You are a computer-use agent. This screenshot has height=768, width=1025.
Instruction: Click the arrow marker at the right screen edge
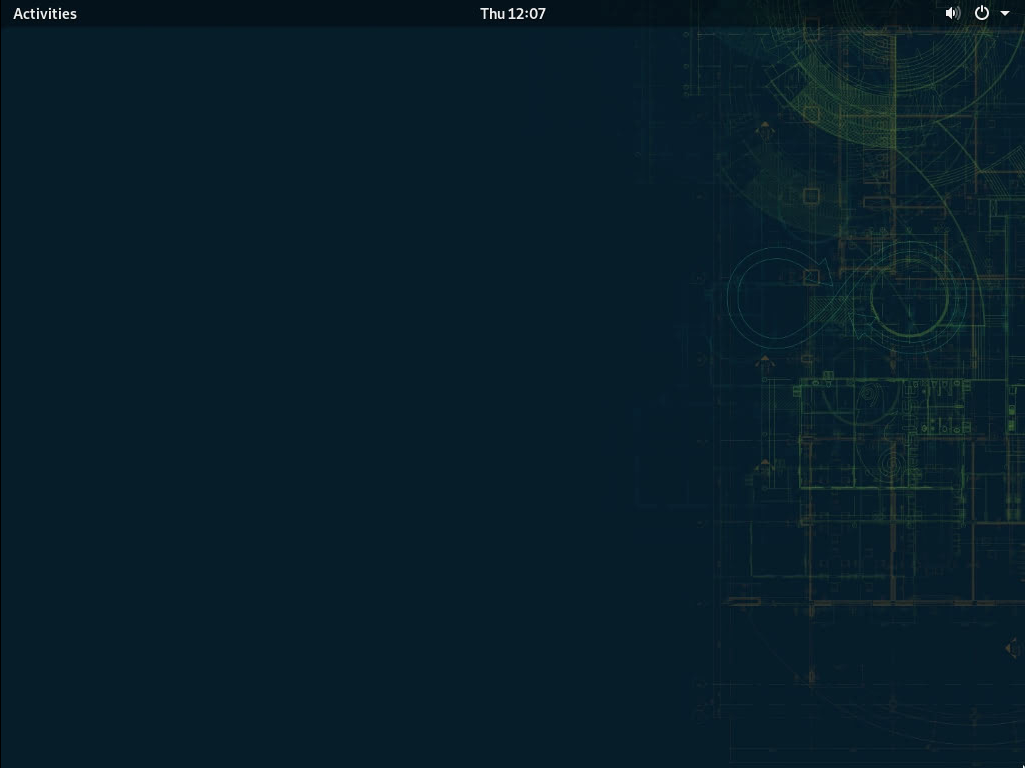click(1012, 650)
